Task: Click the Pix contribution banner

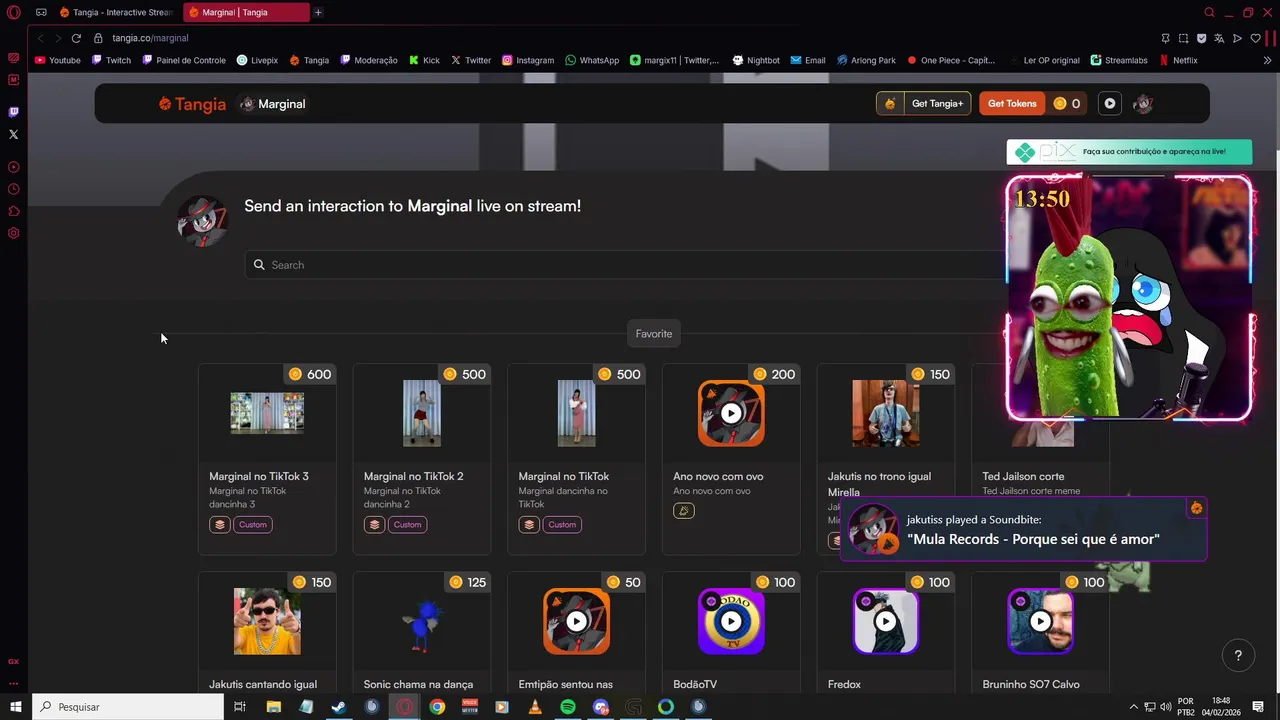Action: tap(1129, 152)
